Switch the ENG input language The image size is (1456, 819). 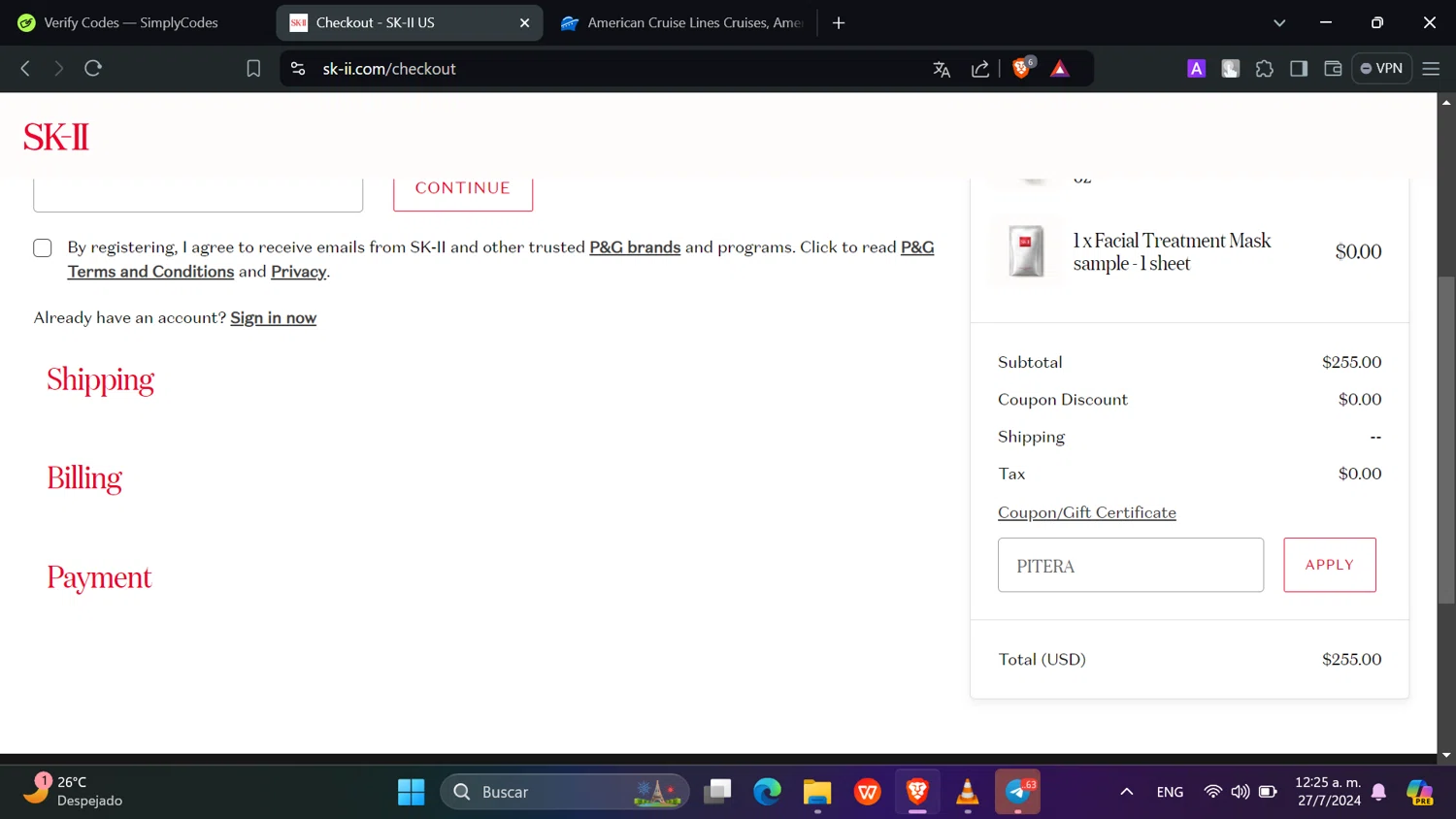(1170, 792)
